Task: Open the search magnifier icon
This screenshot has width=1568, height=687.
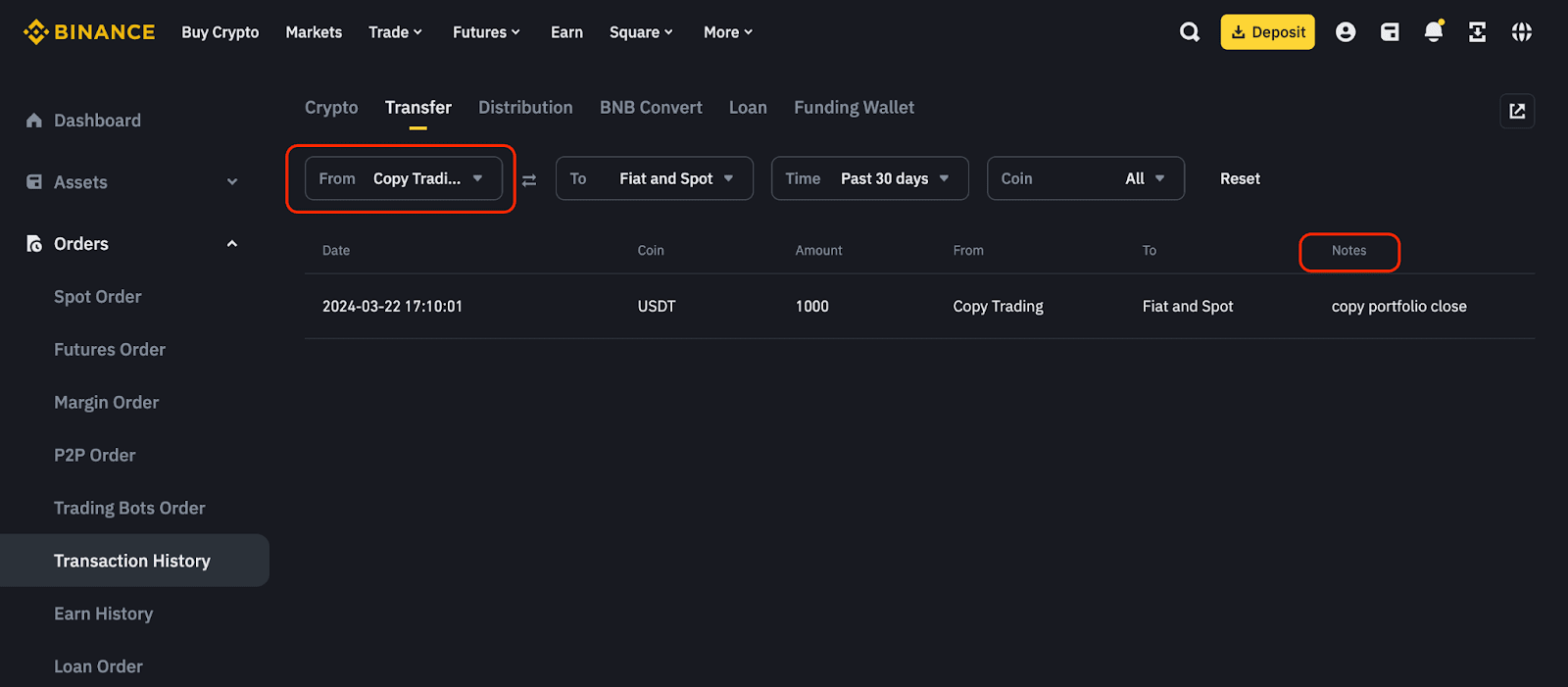Action: 1190,32
